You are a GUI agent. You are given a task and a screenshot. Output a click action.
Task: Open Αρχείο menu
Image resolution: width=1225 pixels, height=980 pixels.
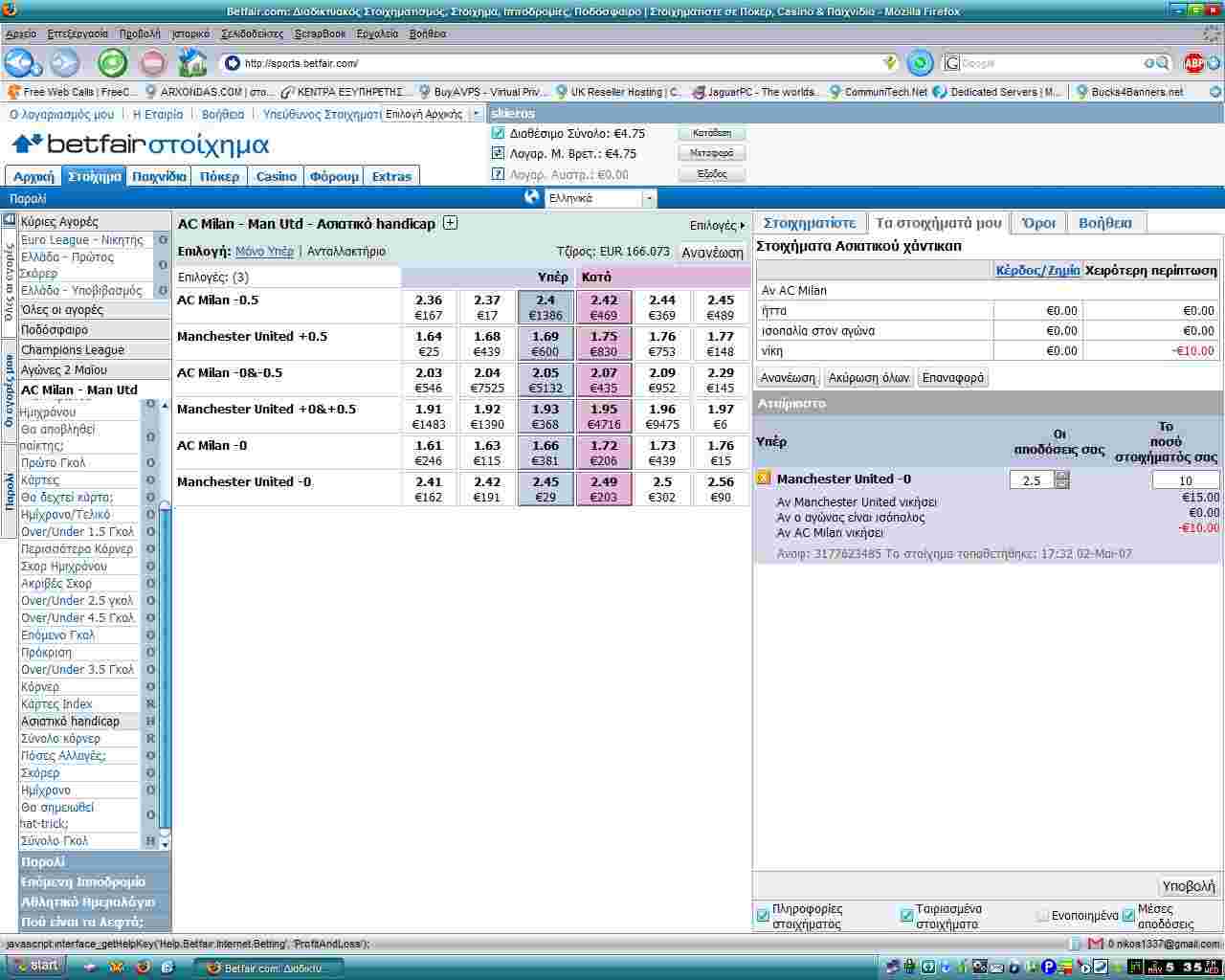21,33
